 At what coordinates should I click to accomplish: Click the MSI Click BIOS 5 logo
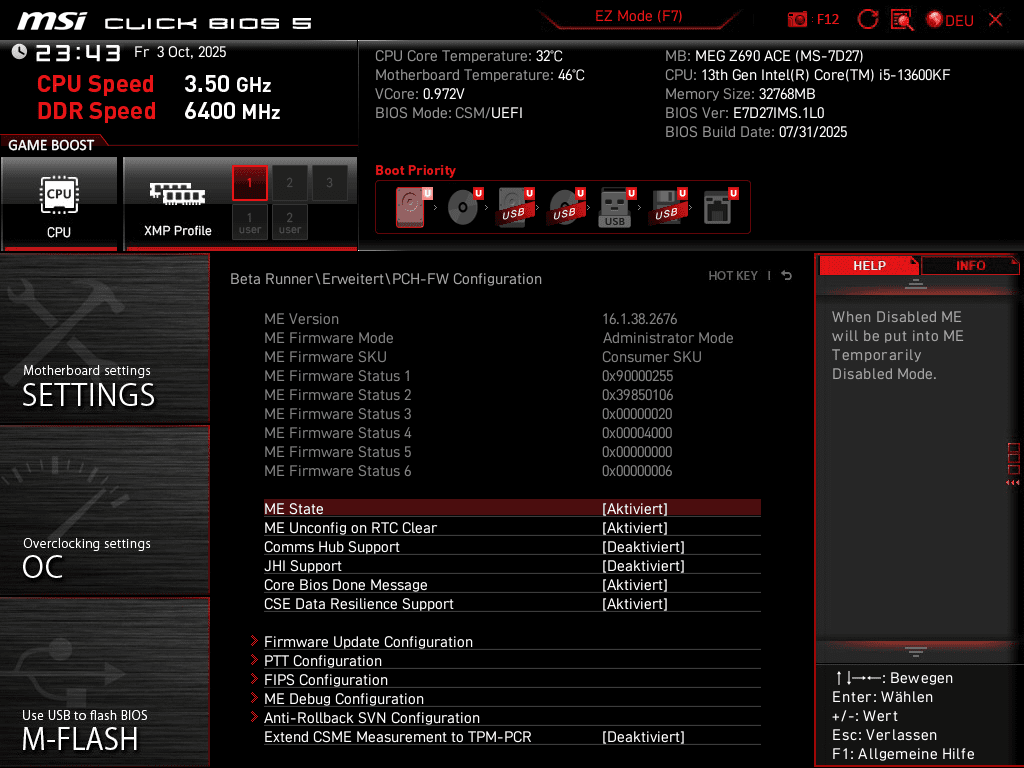(x=165, y=22)
